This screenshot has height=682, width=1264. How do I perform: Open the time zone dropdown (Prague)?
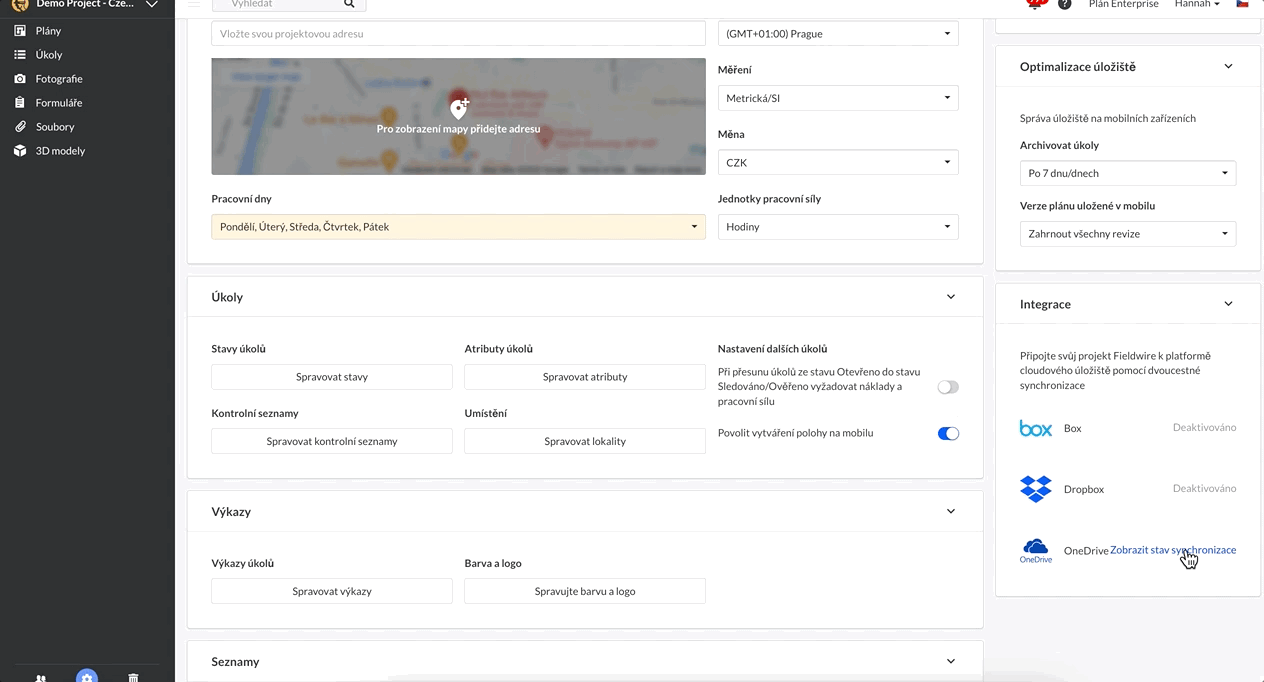tap(838, 34)
